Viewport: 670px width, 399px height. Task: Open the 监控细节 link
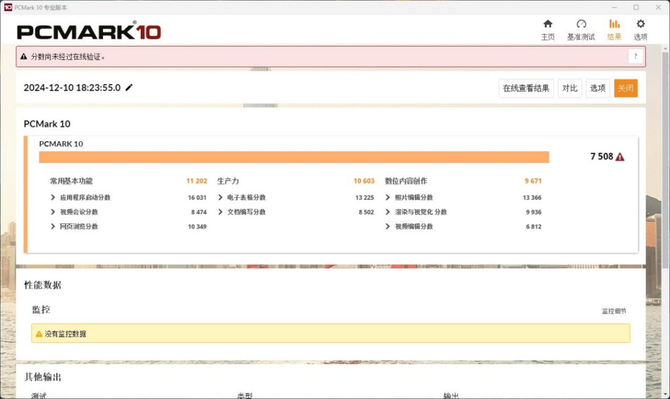click(614, 311)
